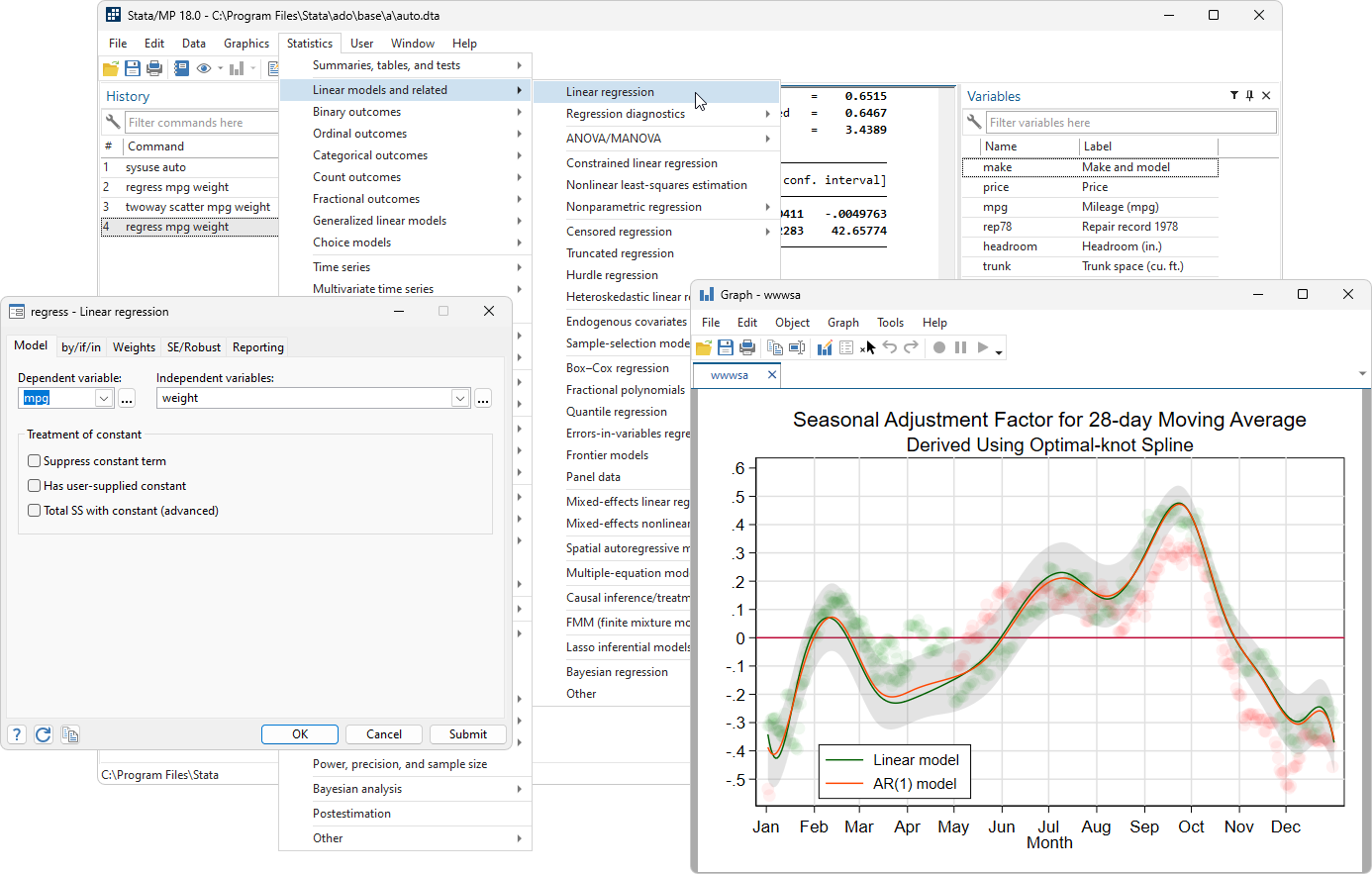The width and height of the screenshot is (1372, 874).
Task: Click the Print icon in Graph window toolbar
Action: pos(747,347)
